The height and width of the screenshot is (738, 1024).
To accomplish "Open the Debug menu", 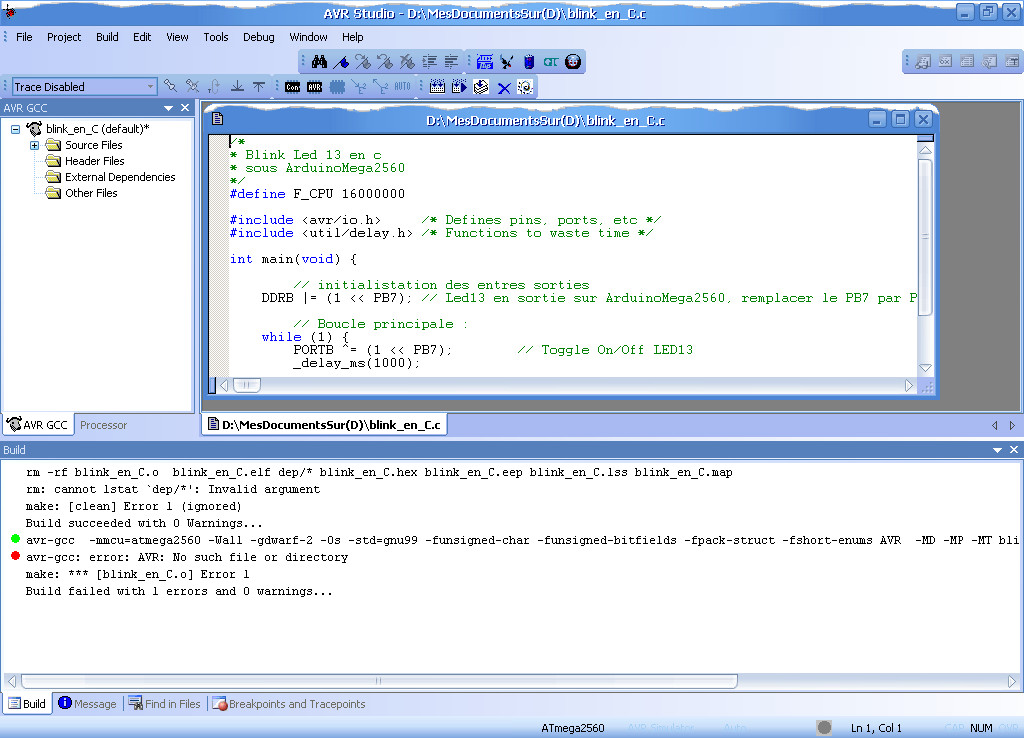I will click(258, 37).
